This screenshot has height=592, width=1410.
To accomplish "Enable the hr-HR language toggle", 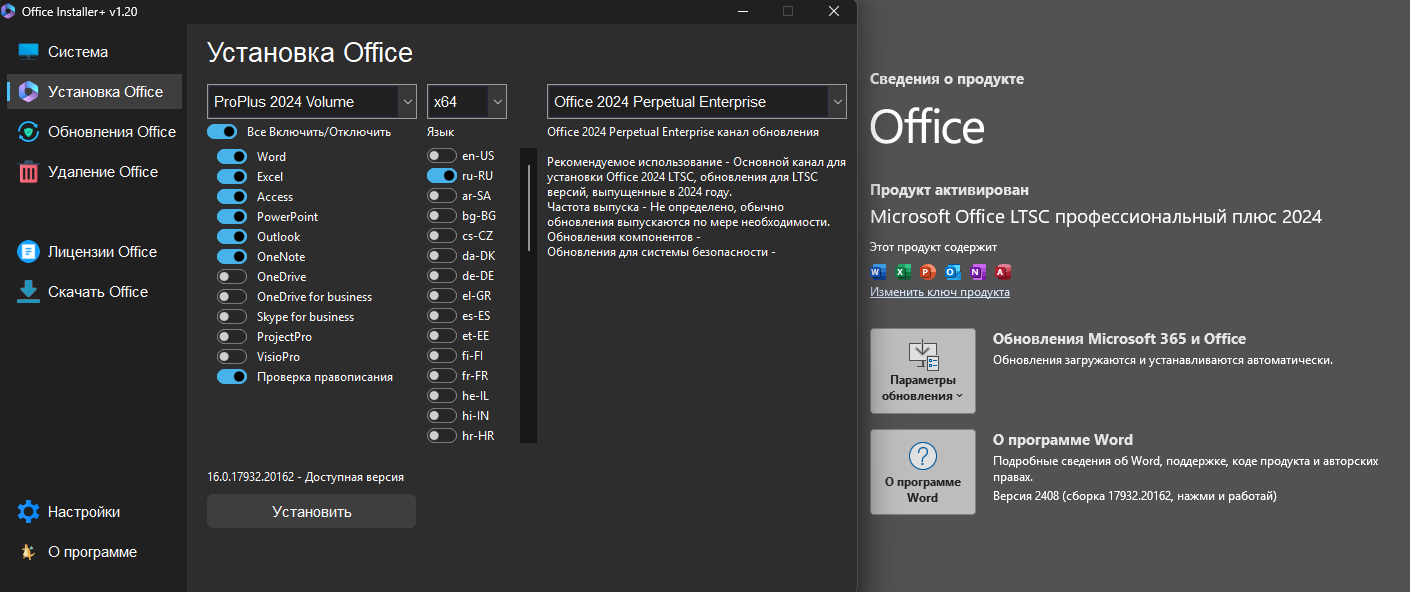I will point(442,436).
